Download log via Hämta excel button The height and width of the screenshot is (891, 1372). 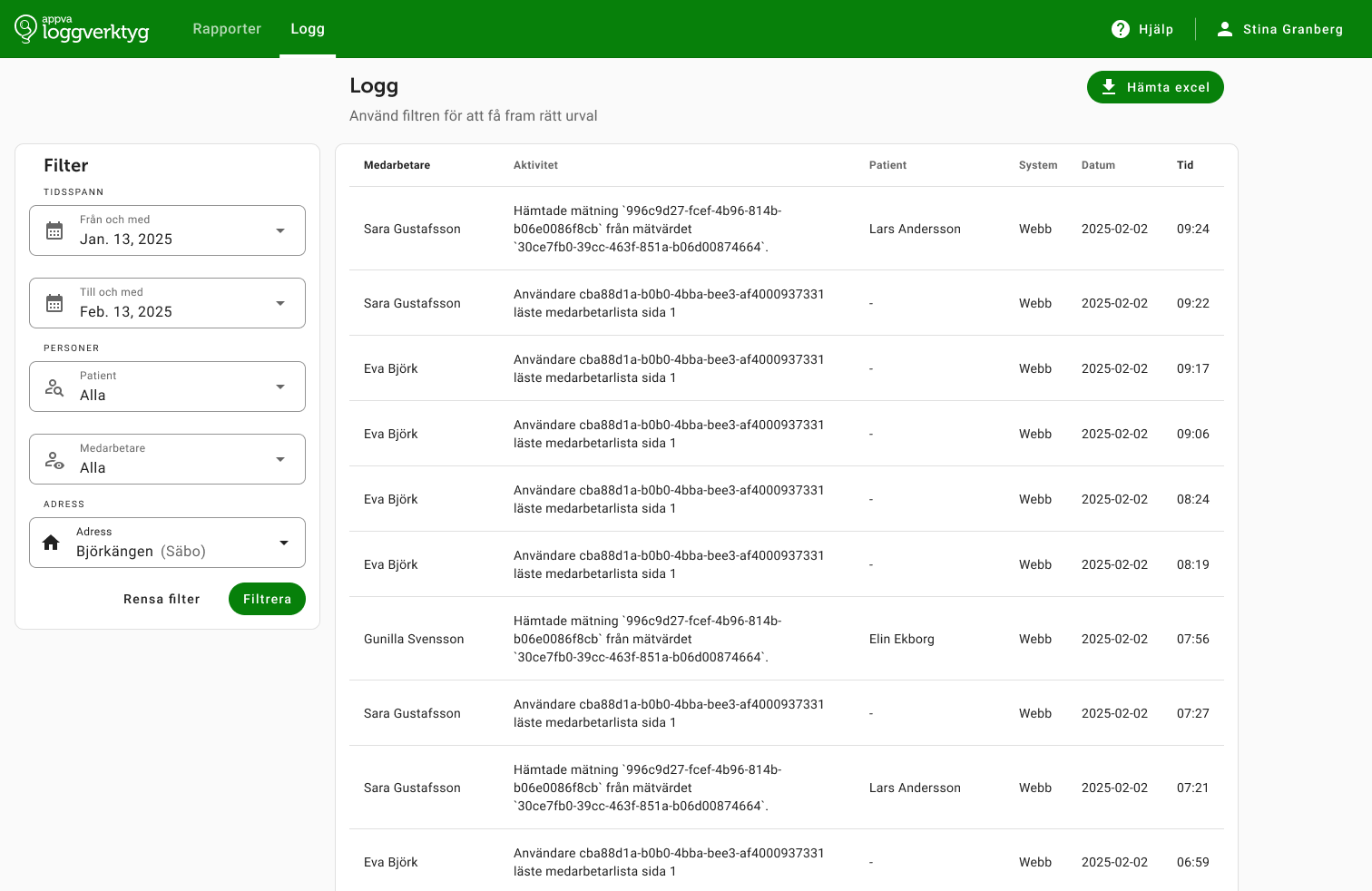point(1155,87)
